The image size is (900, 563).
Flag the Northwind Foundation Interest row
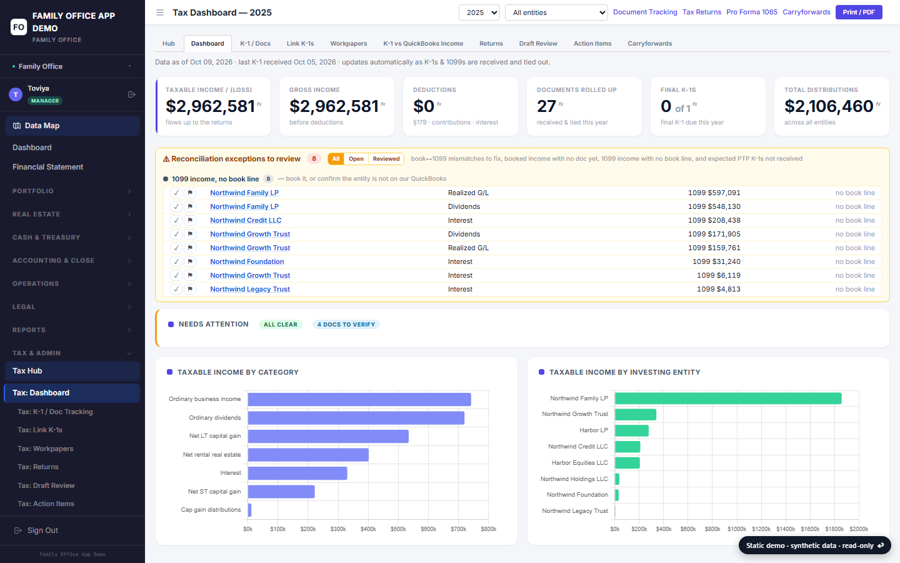tap(190, 262)
